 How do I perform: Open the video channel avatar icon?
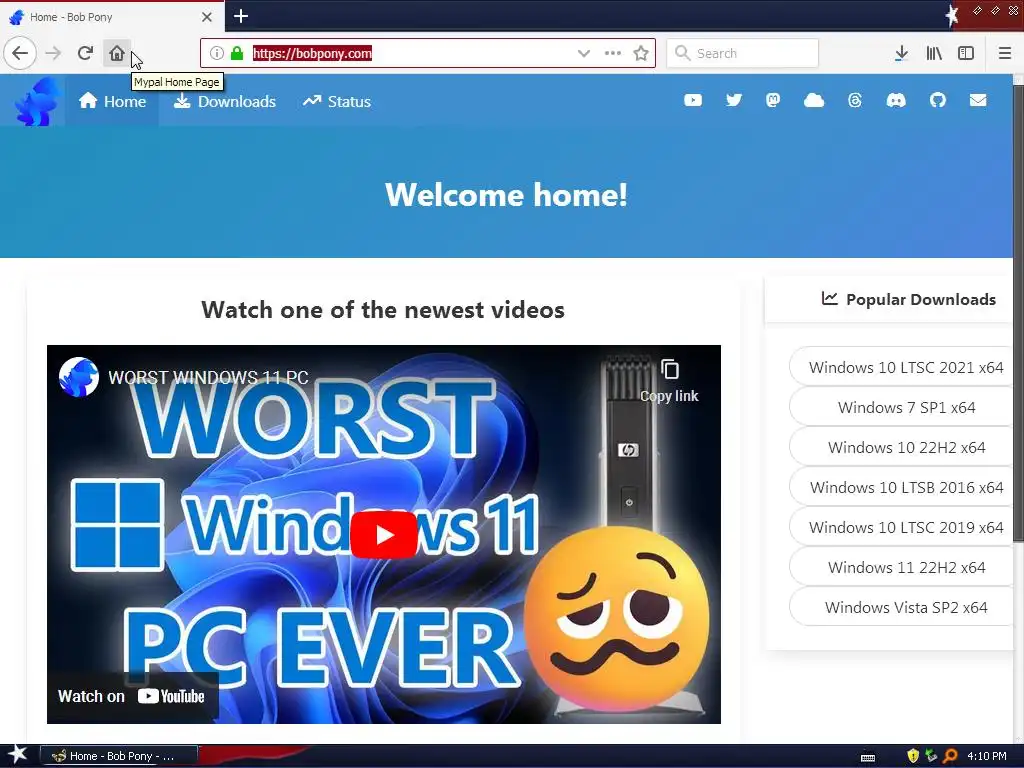pos(78,377)
